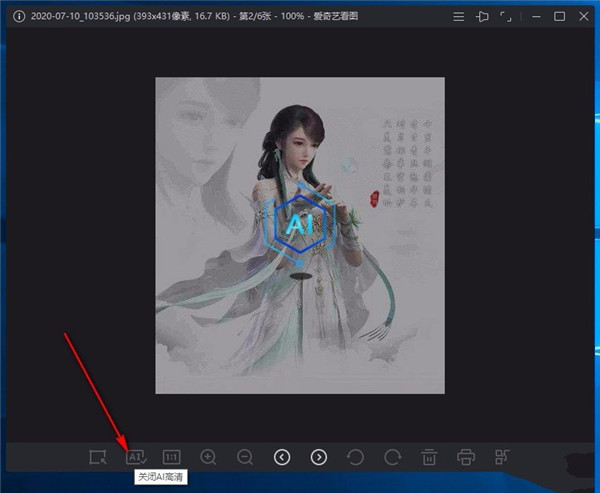Go to the previous image

pyautogui.click(x=282, y=457)
